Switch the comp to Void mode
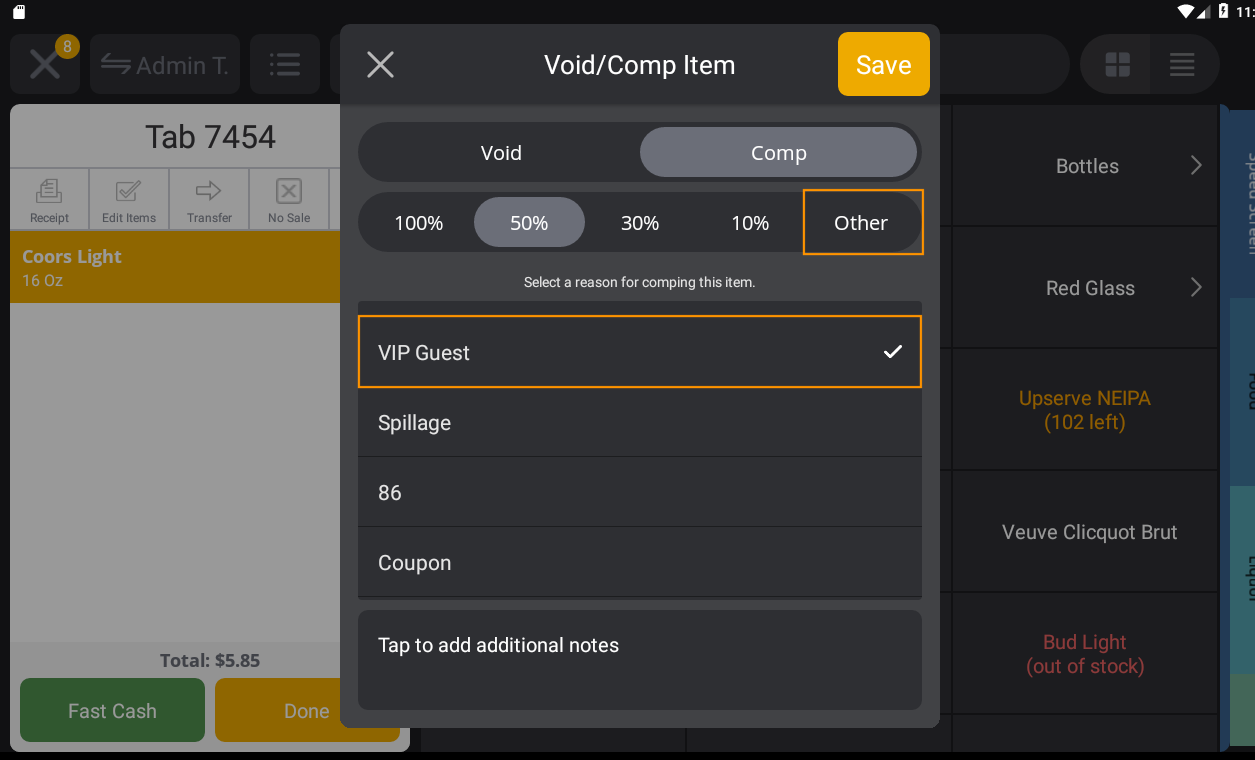 (x=501, y=152)
